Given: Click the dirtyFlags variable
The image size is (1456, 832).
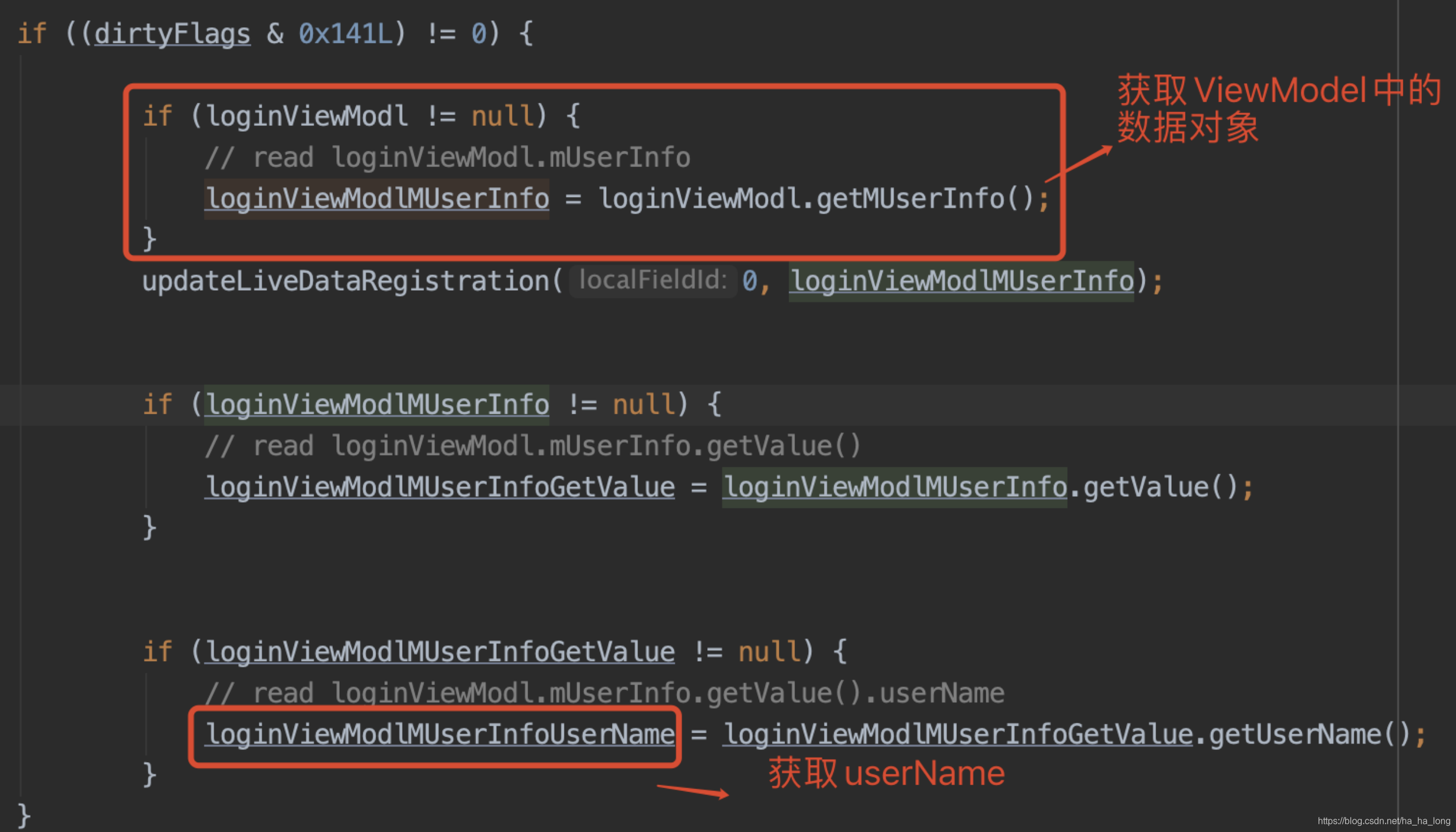Looking at the screenshot, I should 172,34.
